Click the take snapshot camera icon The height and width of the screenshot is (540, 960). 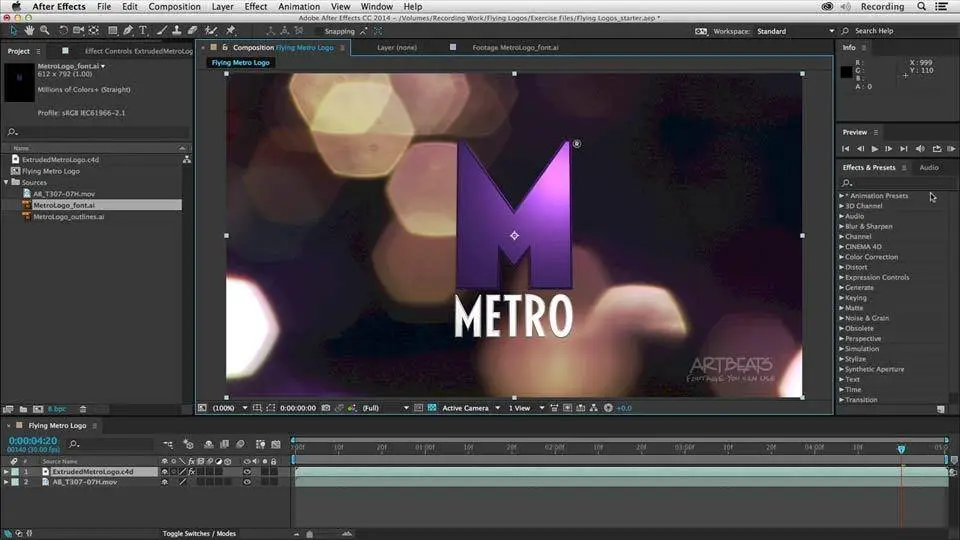click(326, 408)
